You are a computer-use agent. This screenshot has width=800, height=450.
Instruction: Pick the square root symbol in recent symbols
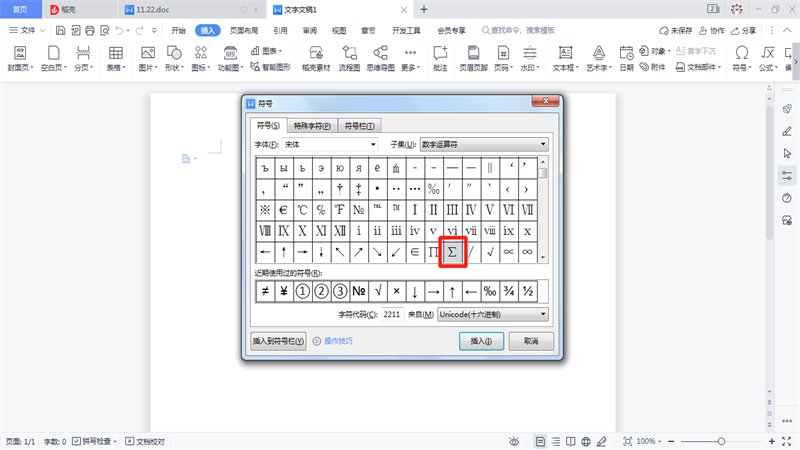click(377, 291)
